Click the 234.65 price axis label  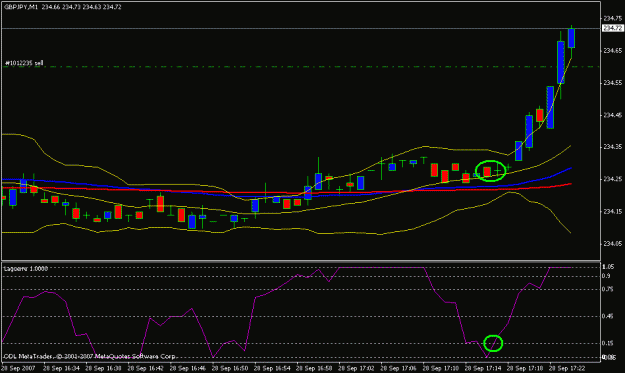click(x=613, y=51)
